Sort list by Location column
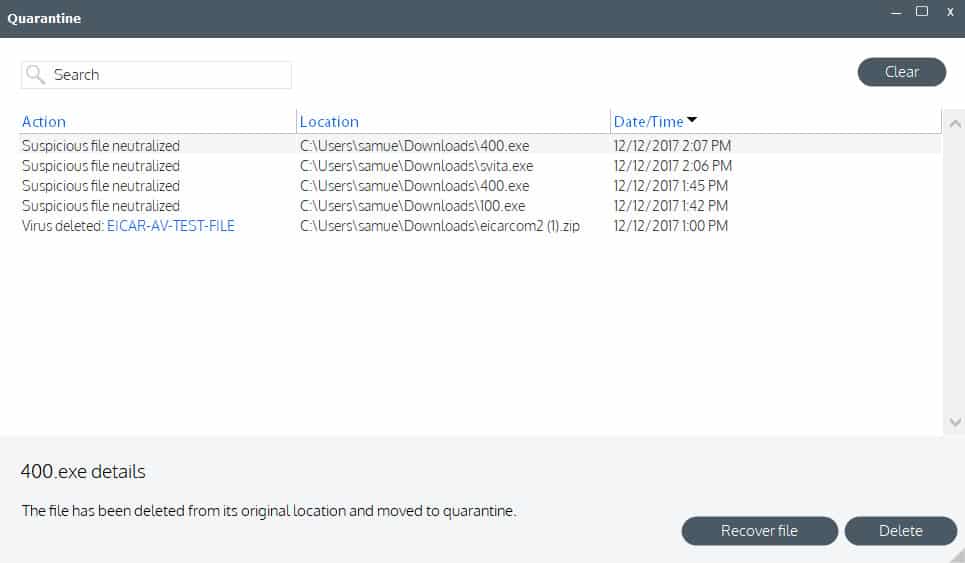Viewport: 965px width, 563px height. click(329, 122)
